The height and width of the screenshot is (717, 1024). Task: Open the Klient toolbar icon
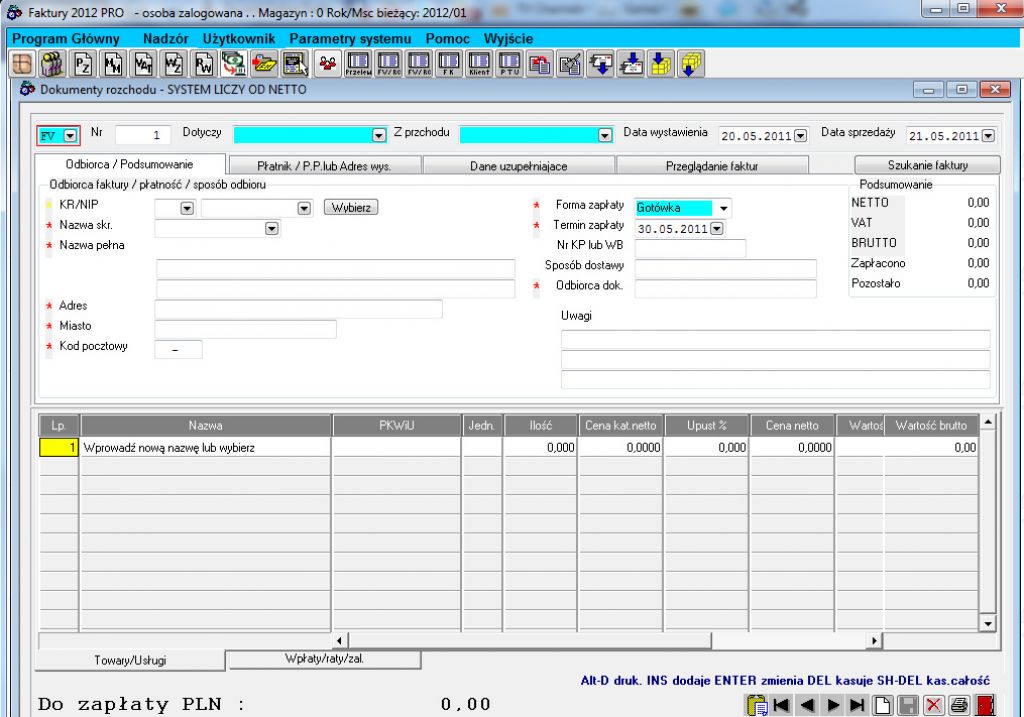pyautogui.click(x=479, y=64)
